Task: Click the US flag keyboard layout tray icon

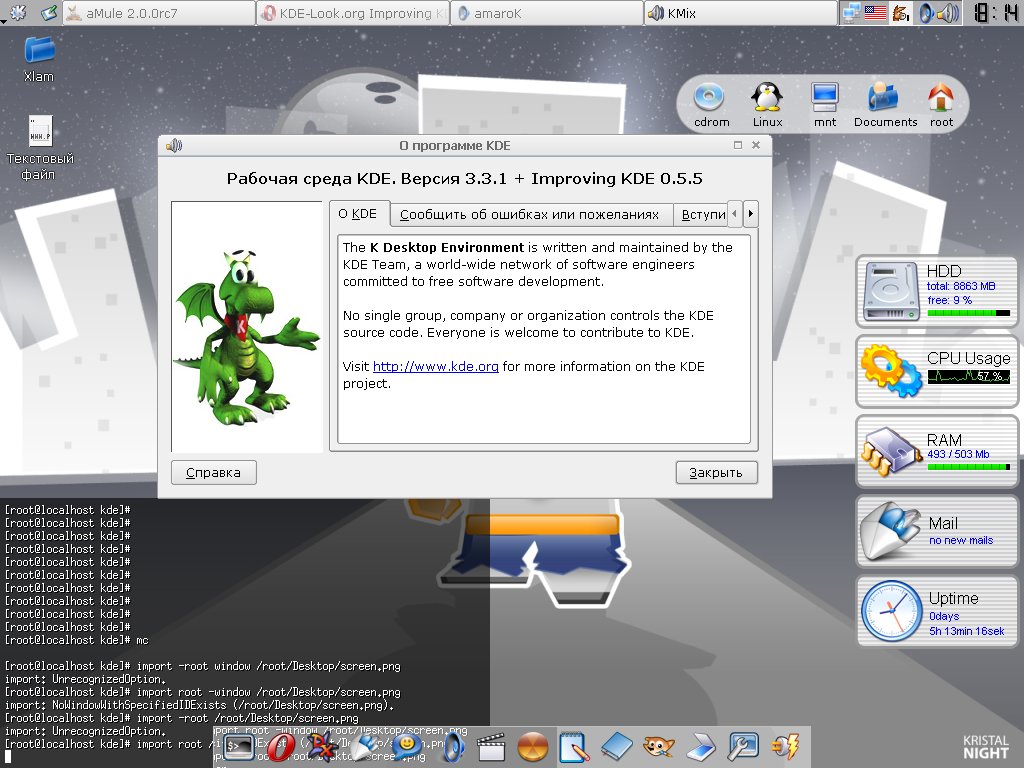Action: point(875,13)
